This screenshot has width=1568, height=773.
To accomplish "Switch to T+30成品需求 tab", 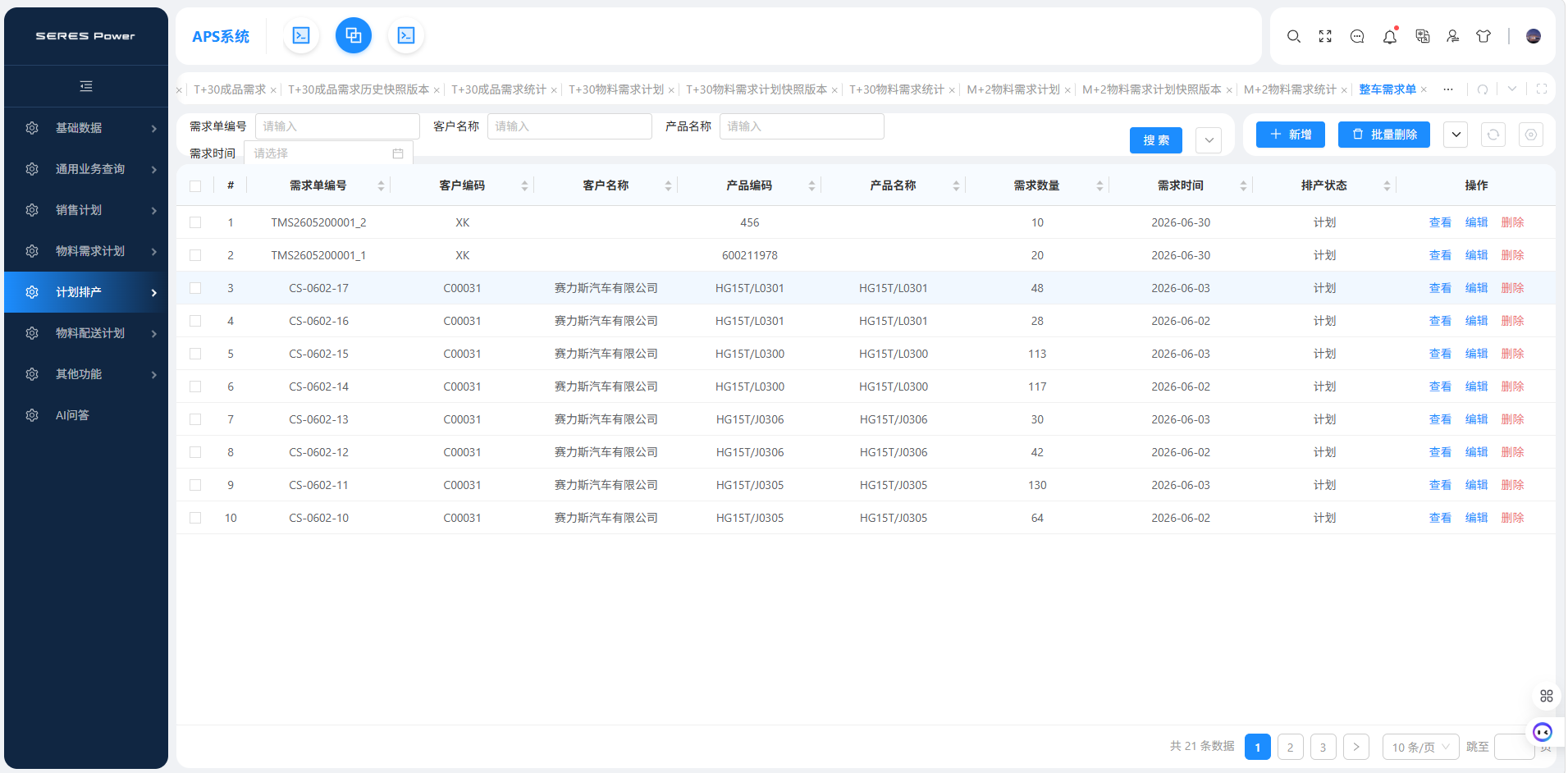I will [x=230, y=89].
